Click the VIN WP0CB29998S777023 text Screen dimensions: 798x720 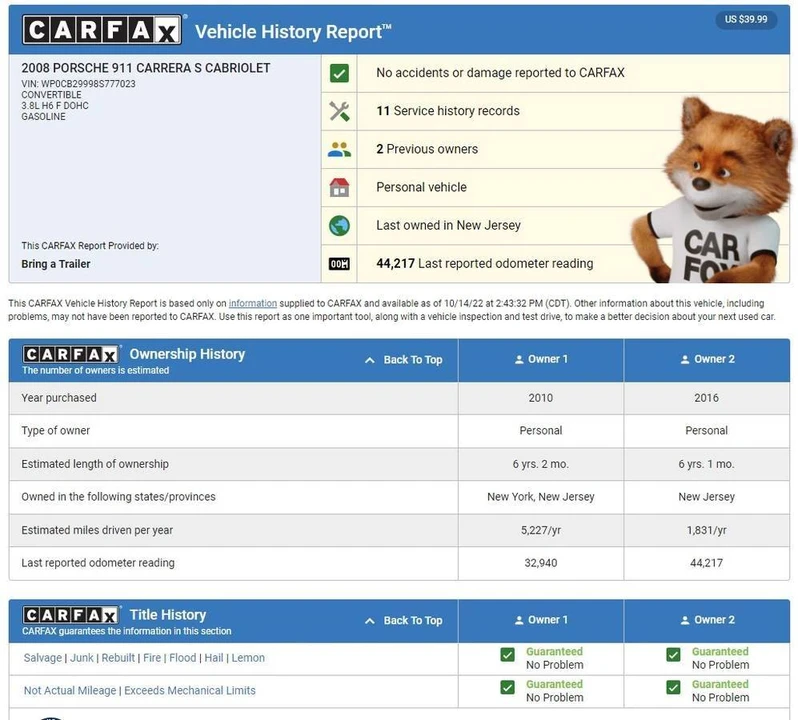[78, 84]
